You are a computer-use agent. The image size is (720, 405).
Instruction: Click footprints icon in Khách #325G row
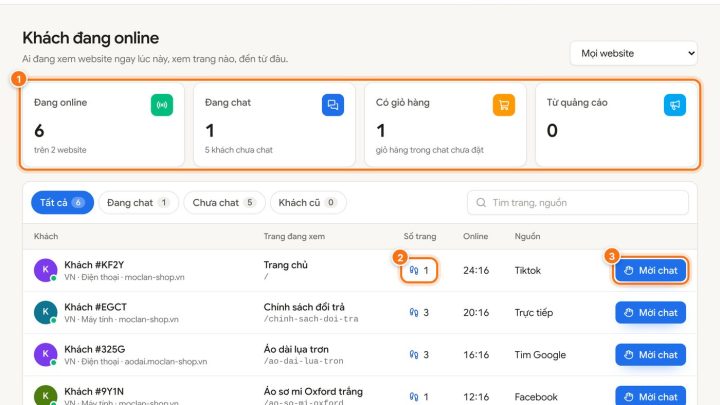click(x=414, y=354)
